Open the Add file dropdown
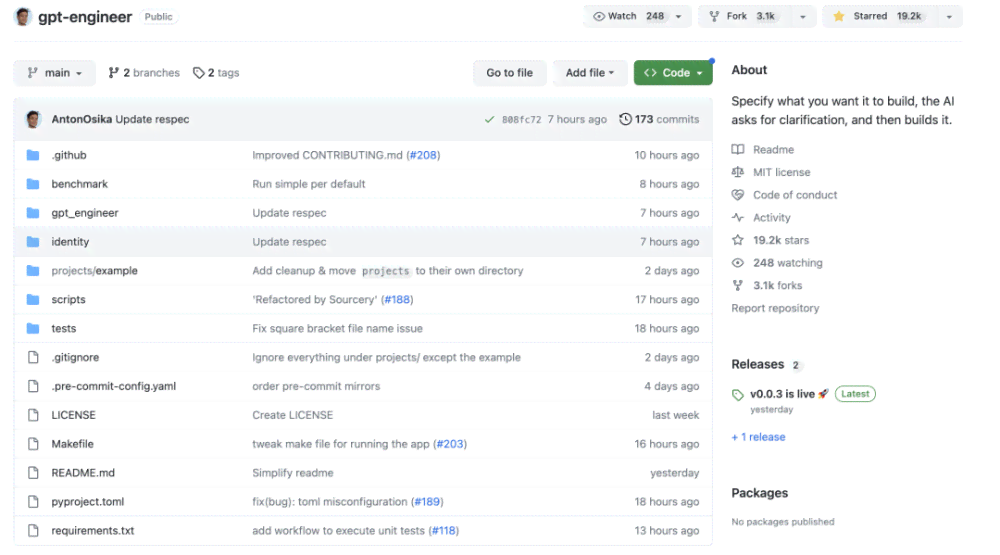The image size is (1000, 555). pyautogui.click(x=590, y=73)
